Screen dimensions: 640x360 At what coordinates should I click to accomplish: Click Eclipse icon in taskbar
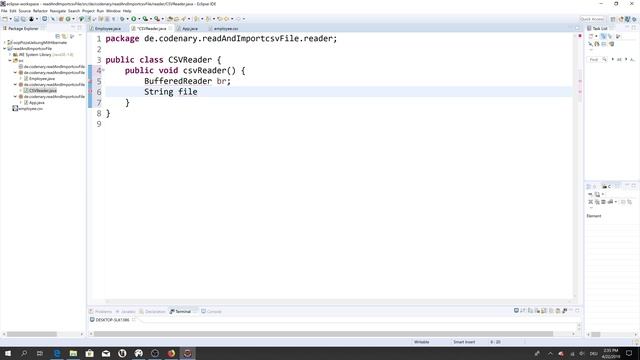point(187,353)
